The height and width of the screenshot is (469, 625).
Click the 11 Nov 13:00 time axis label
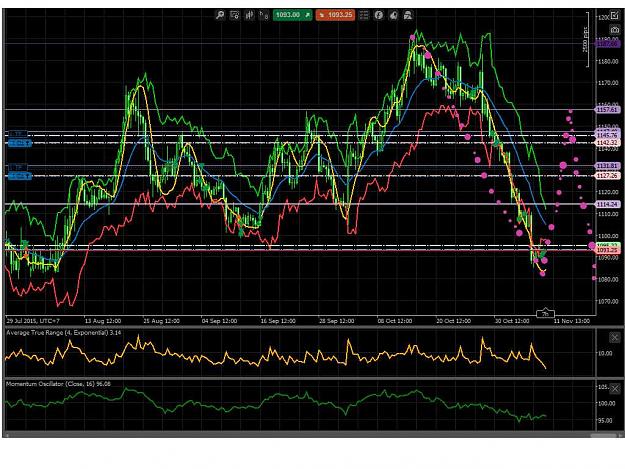click(x=572, y=321)
